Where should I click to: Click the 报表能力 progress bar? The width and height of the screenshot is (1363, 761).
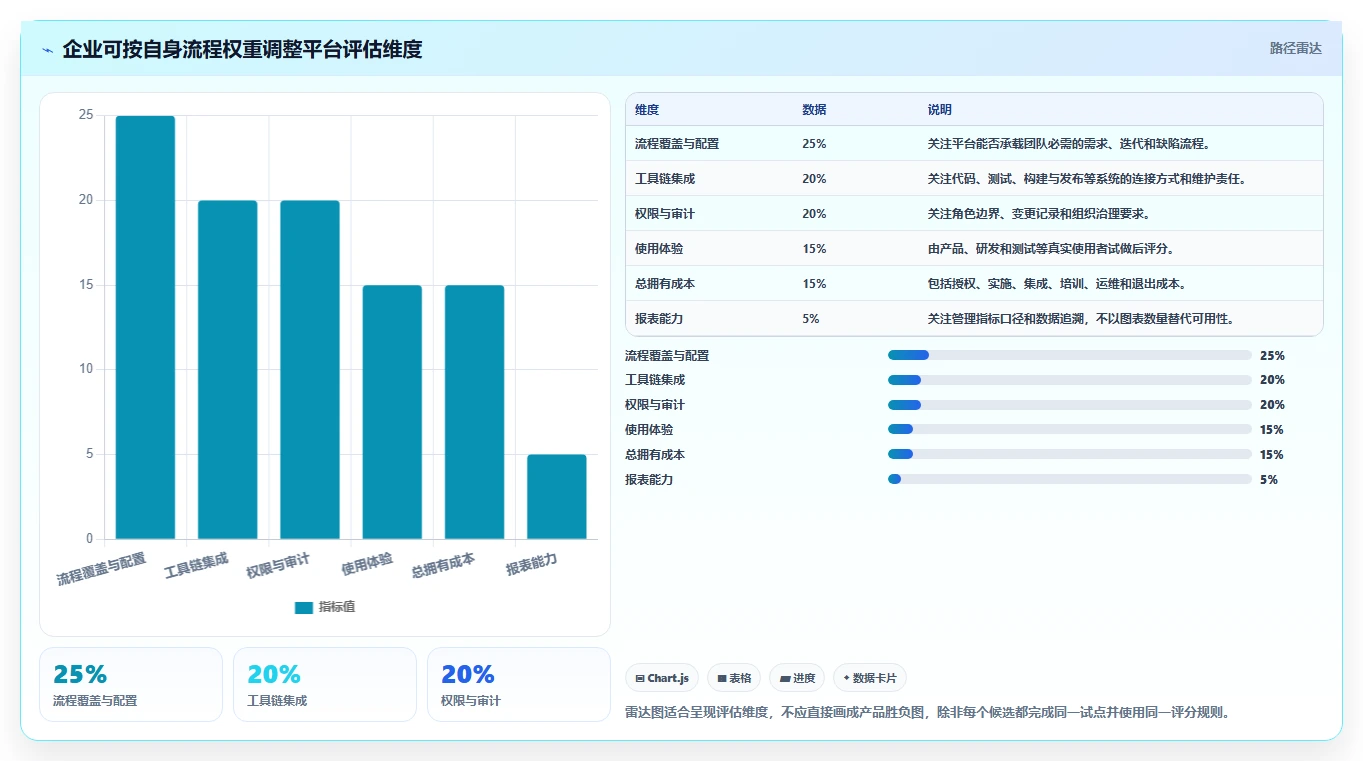point(1070,480)
